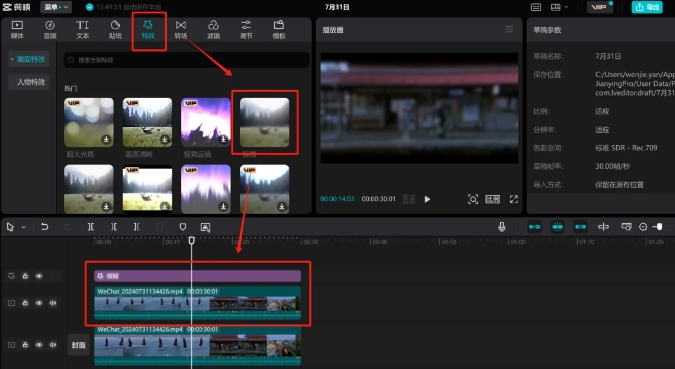Mute the upper video track
Screen dimensions: 675x369
(53, 303)
